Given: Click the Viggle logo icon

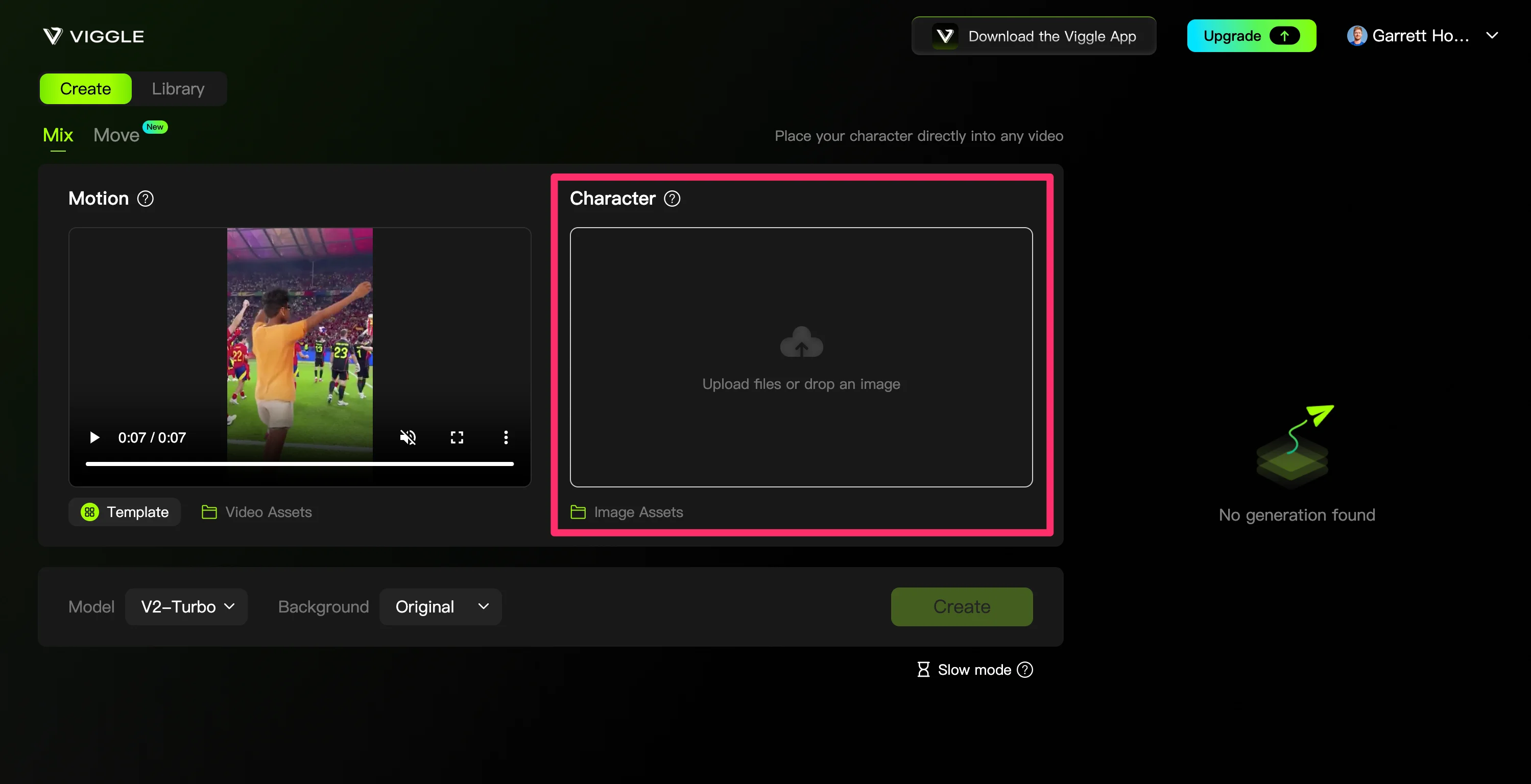Looking at the screenshot, I should coord(52,36).
